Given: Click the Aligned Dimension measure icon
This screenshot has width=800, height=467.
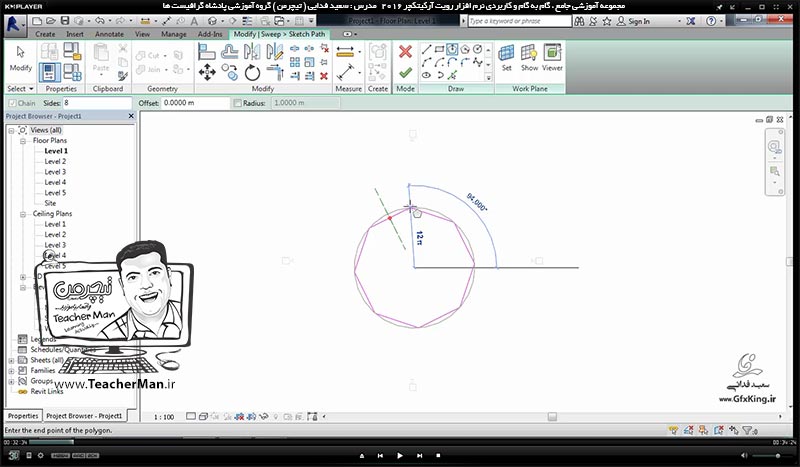Looking at the screenshot, I should (x=345, y=52).
